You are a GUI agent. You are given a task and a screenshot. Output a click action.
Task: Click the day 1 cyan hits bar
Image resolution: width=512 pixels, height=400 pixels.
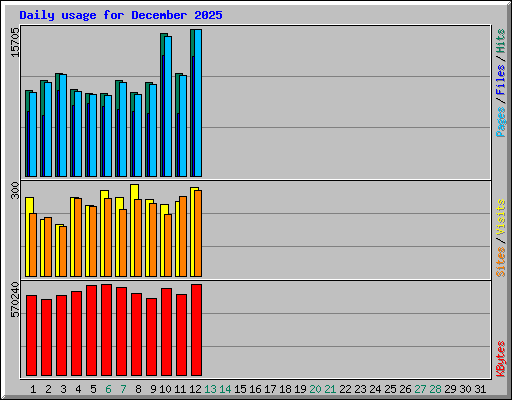(x=33, y=134)
